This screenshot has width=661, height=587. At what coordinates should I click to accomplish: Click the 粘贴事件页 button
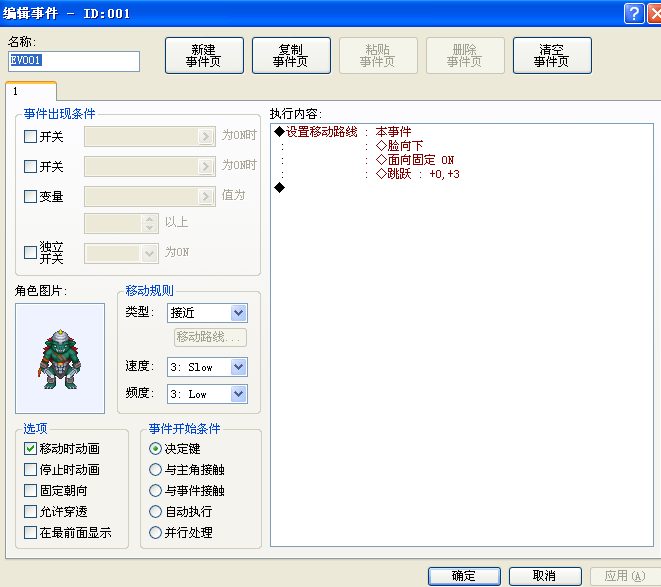[x=378, y=56]
